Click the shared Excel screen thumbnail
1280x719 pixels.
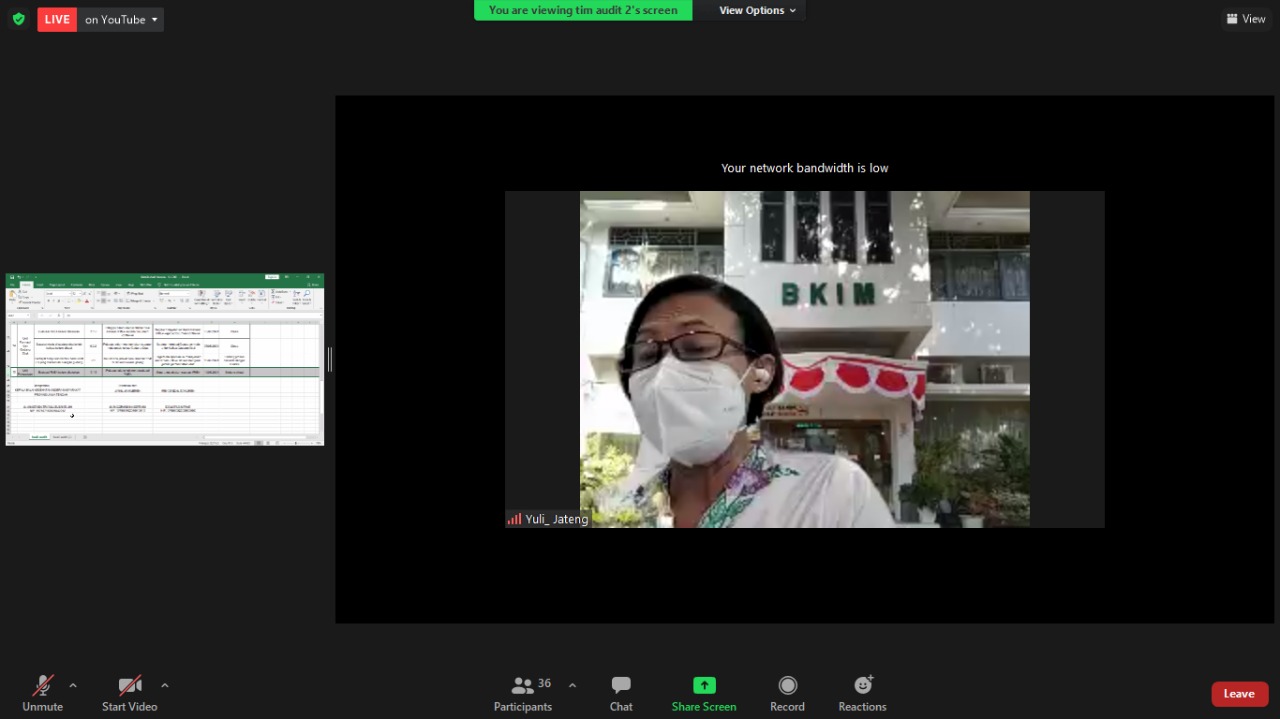[x=165, y=359]
